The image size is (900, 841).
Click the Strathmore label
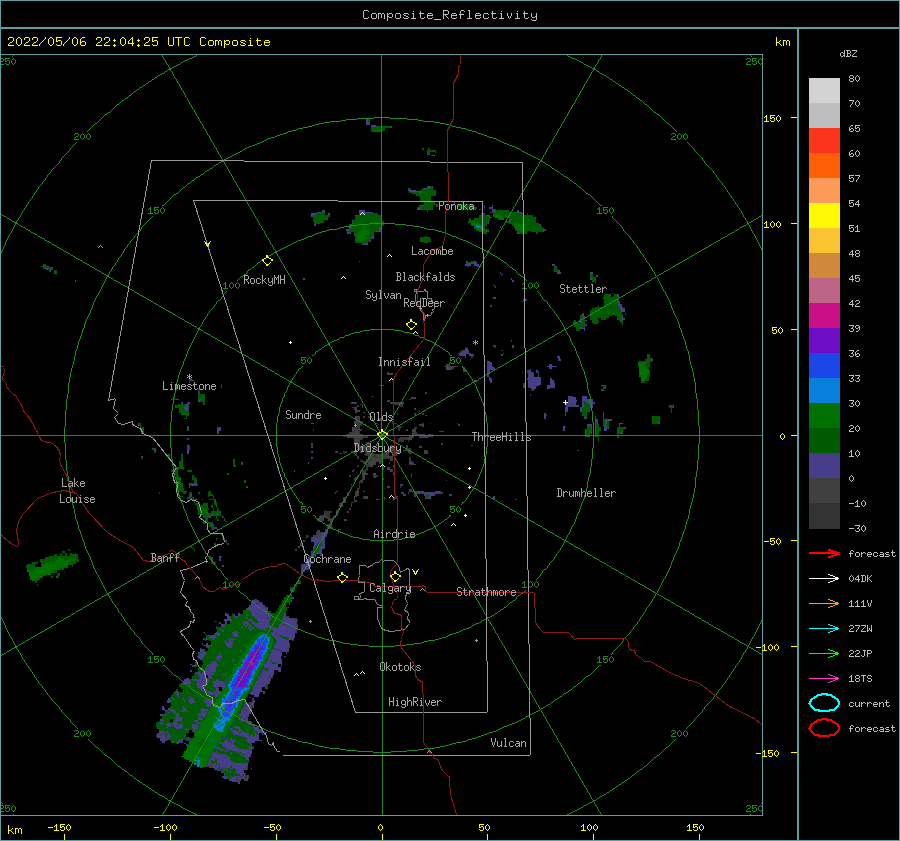(x=486, y=592)
